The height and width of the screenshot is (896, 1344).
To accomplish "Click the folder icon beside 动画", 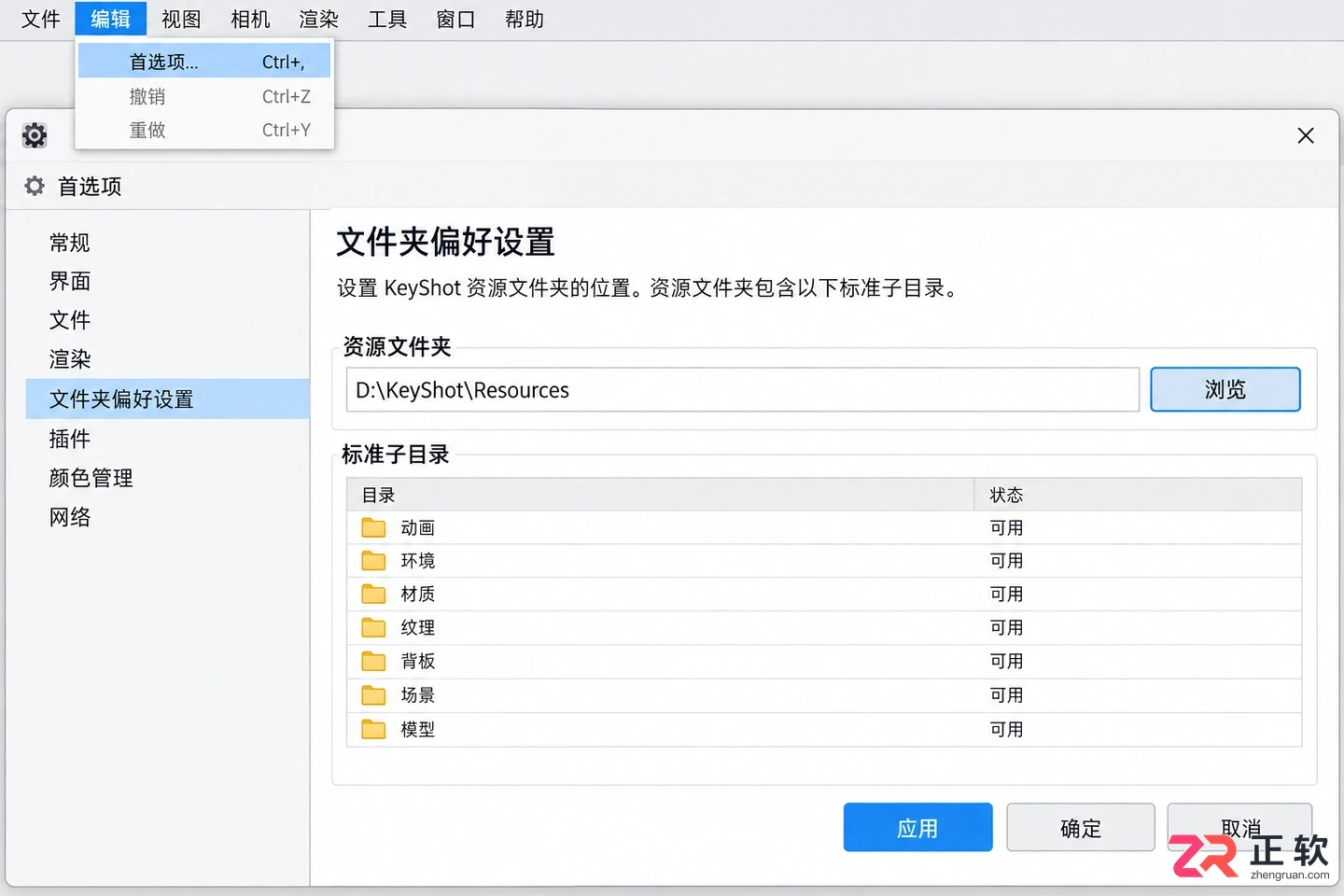I will click(x=373, y=527).
